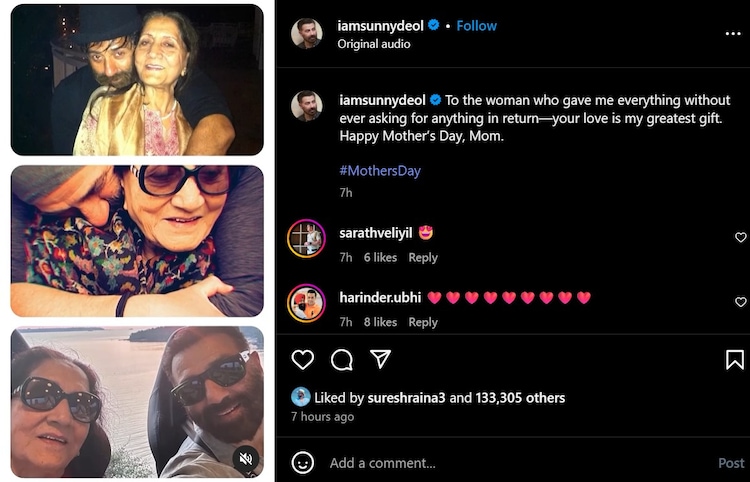Viewport: 750px width, 482px height.
Task: Click the Original audio link
Action: point(369,44)
